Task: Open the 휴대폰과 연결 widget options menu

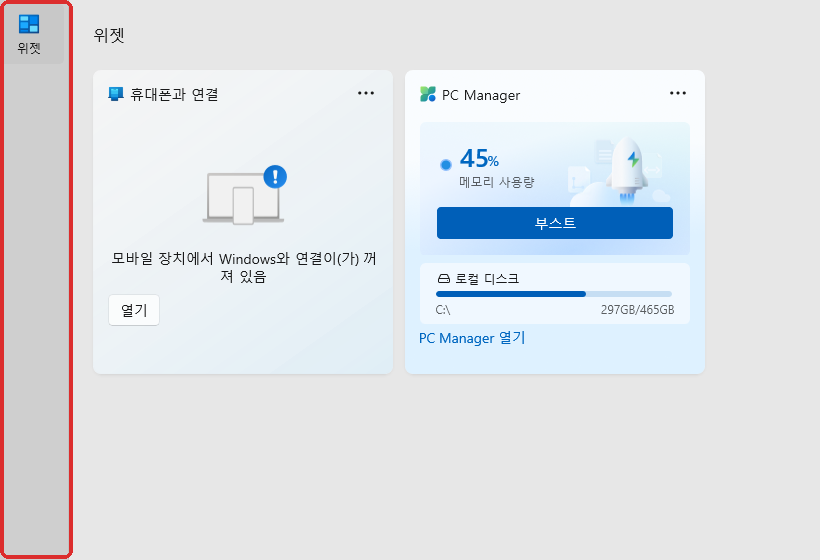Action: 366,93
